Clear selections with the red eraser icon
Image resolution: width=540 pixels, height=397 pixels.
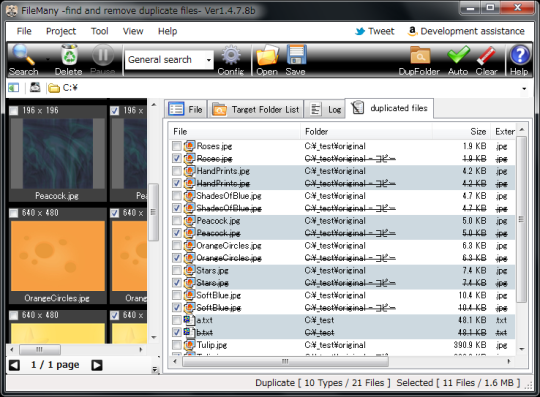[486, 55]
